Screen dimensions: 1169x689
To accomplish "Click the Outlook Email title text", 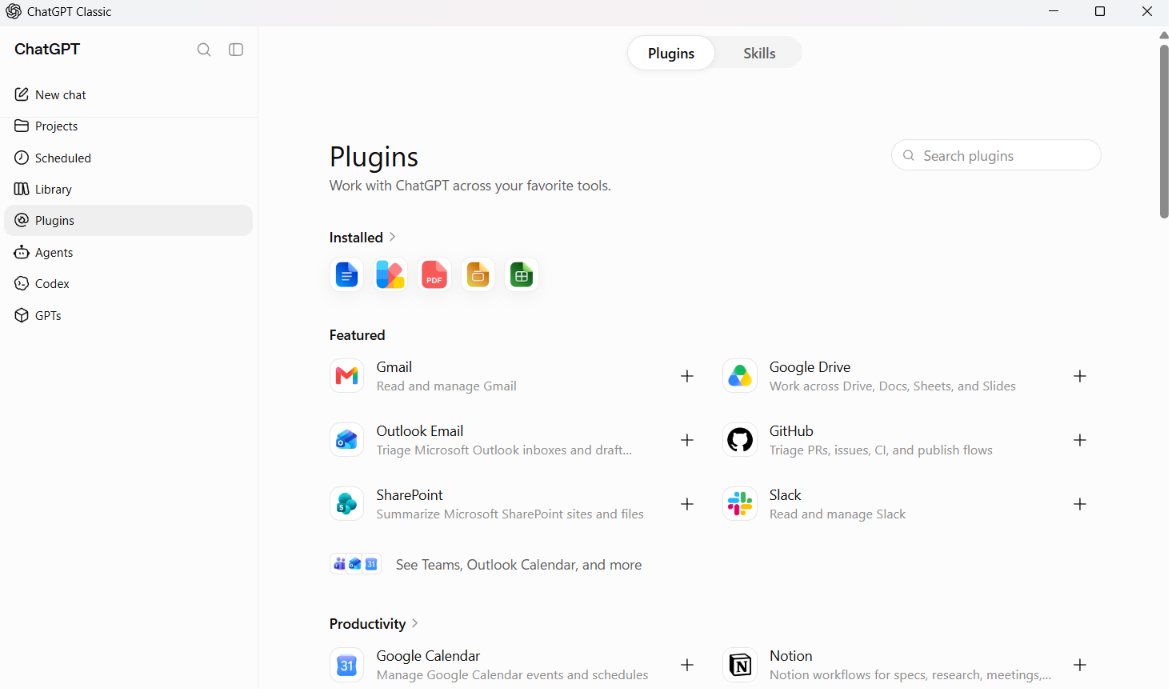I will (x=420, y=431).
